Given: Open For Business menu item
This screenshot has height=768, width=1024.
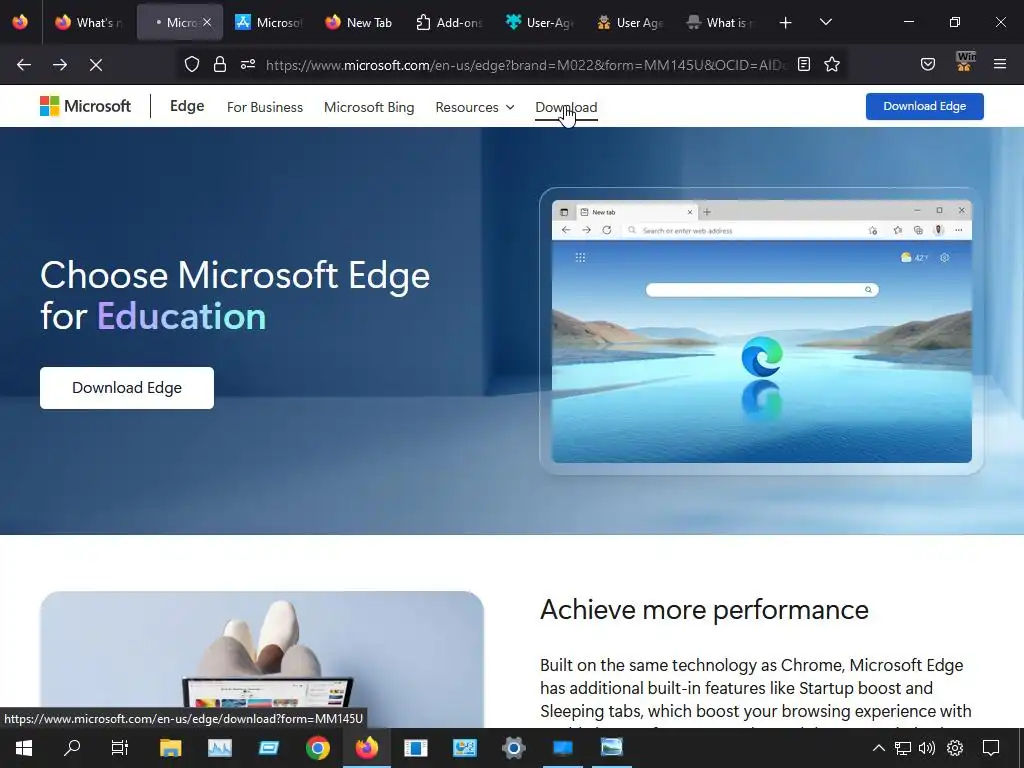Looking at the screenshot, I should 264,107.
